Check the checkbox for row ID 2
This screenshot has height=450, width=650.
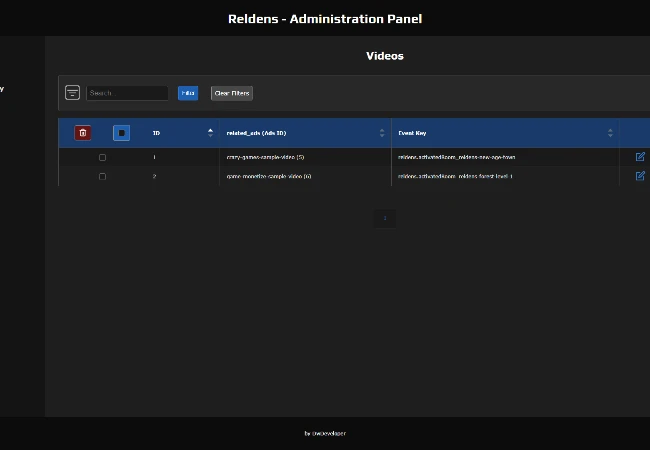point(102,177)
